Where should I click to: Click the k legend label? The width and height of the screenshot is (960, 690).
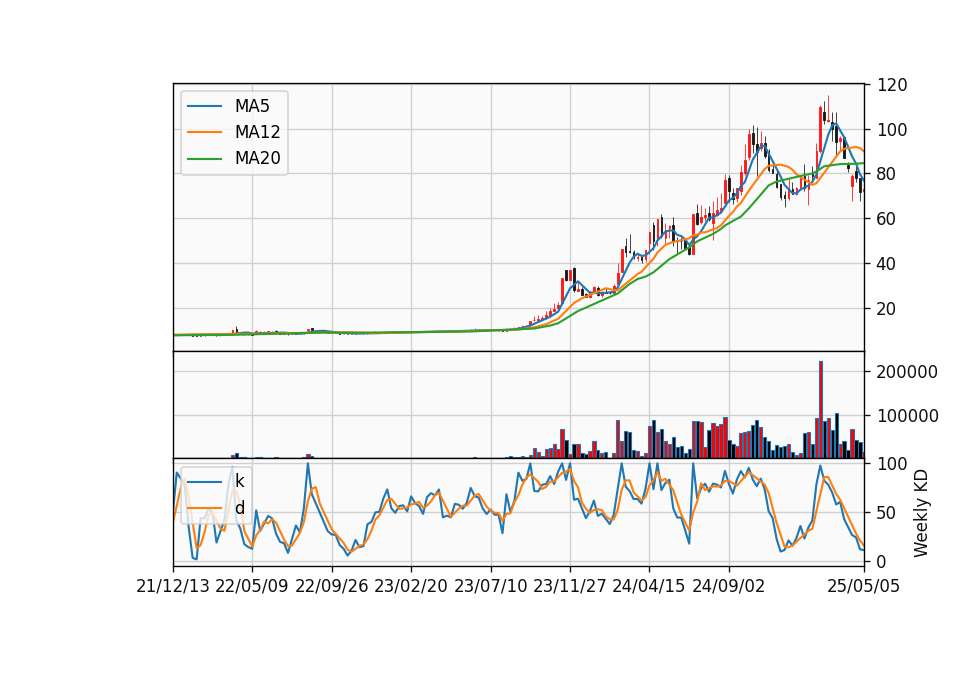239,481
